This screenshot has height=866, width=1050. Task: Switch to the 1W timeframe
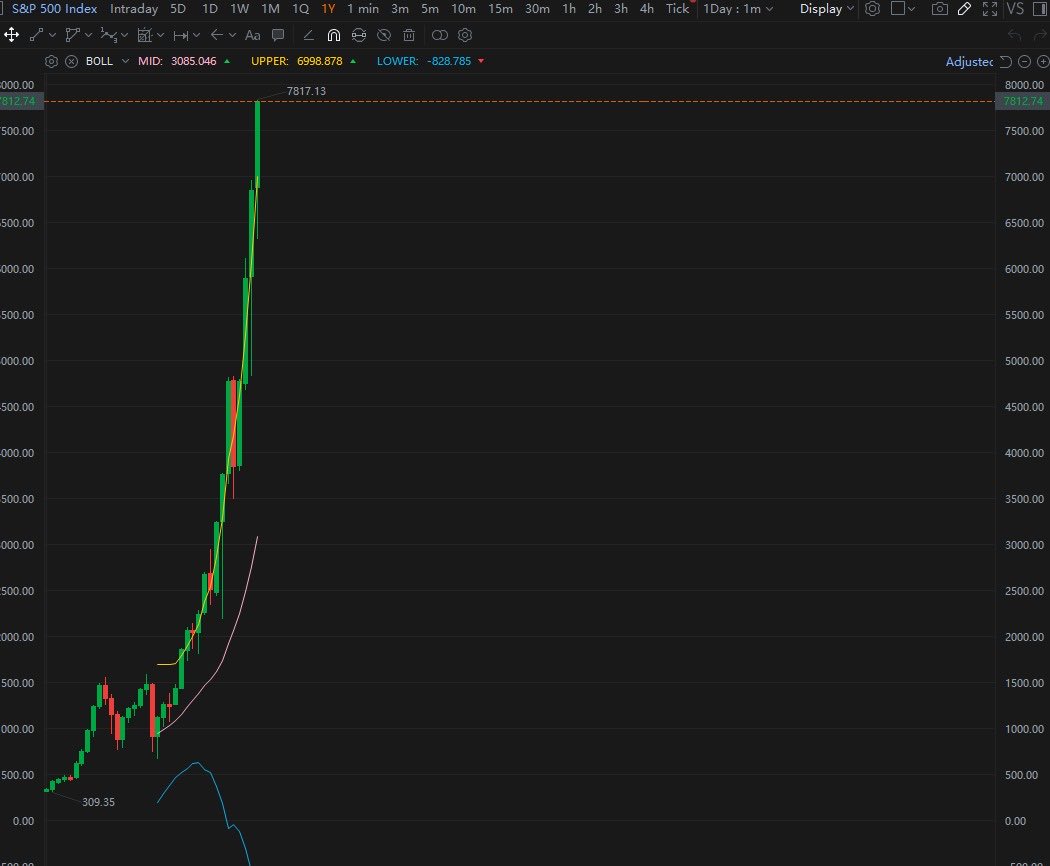pyautogui.click(x=239, y=9)
